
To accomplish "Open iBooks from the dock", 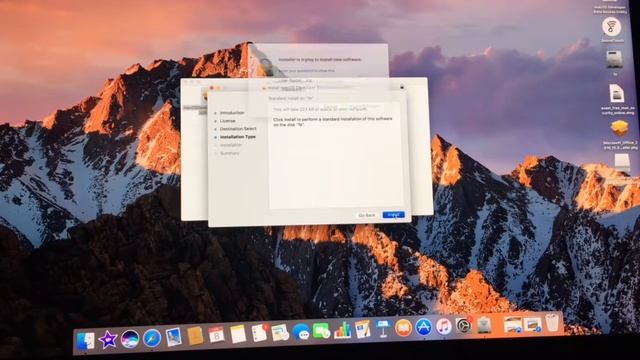I will point(403,328).
